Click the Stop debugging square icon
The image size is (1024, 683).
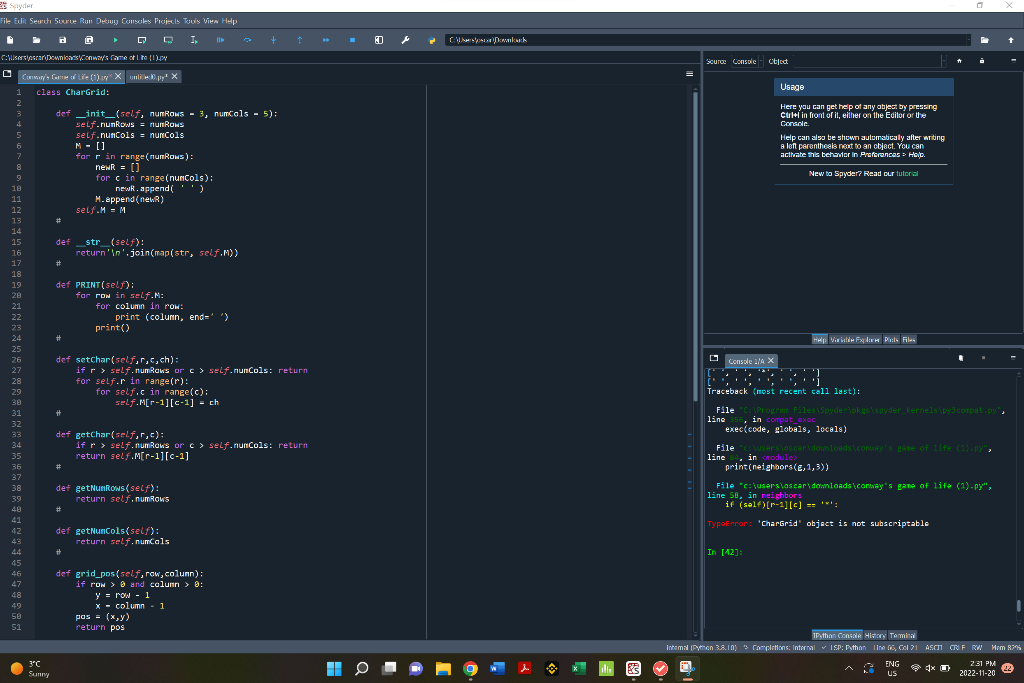coord(352,40)
